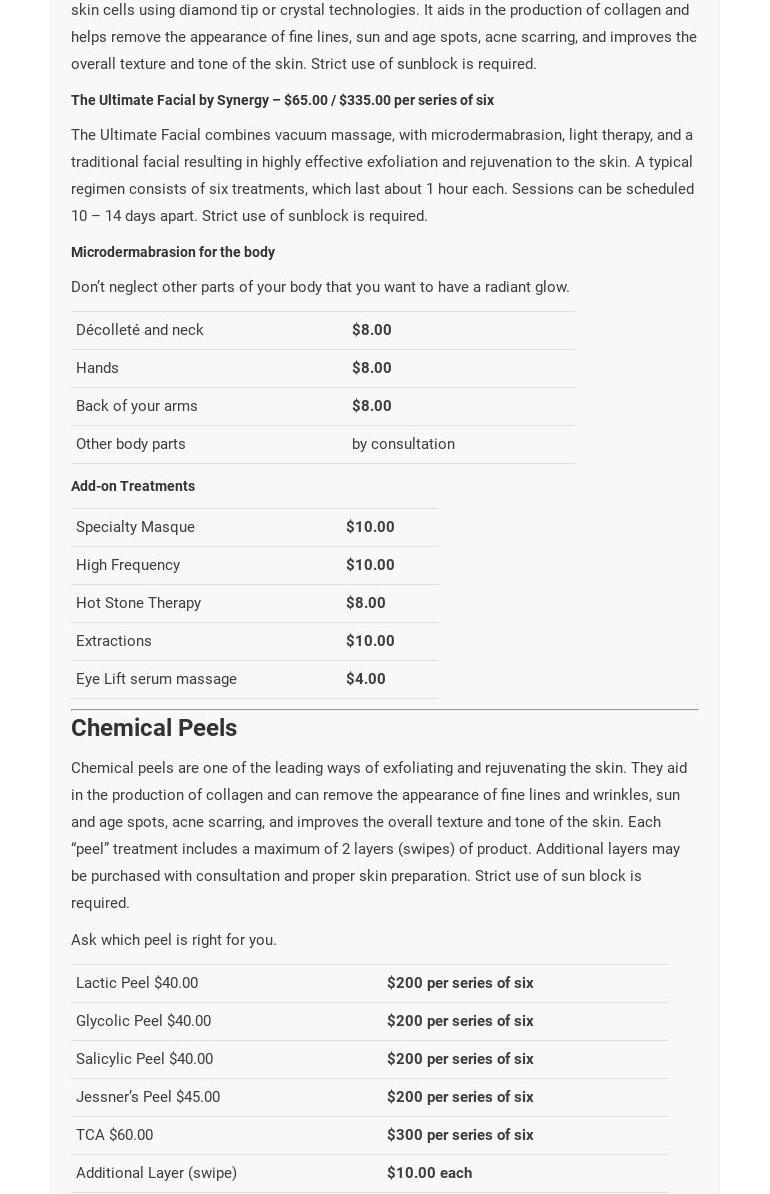770x1194 pixels.
Task: Click the $300 per series of six price
Action: coord(460,1135)
